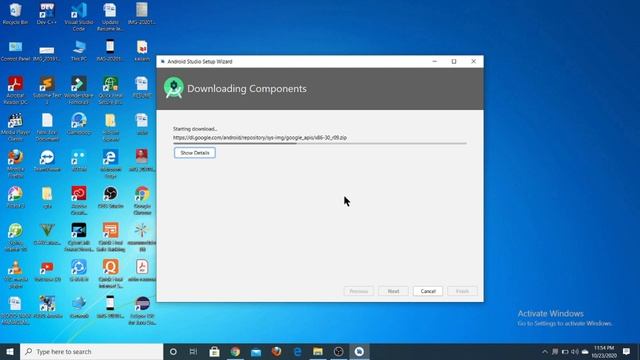The height and width of the screenshot is (360, 640).
Task: Select the Acrobat Reader DC shortcut
Action: (x=16, y=90)
